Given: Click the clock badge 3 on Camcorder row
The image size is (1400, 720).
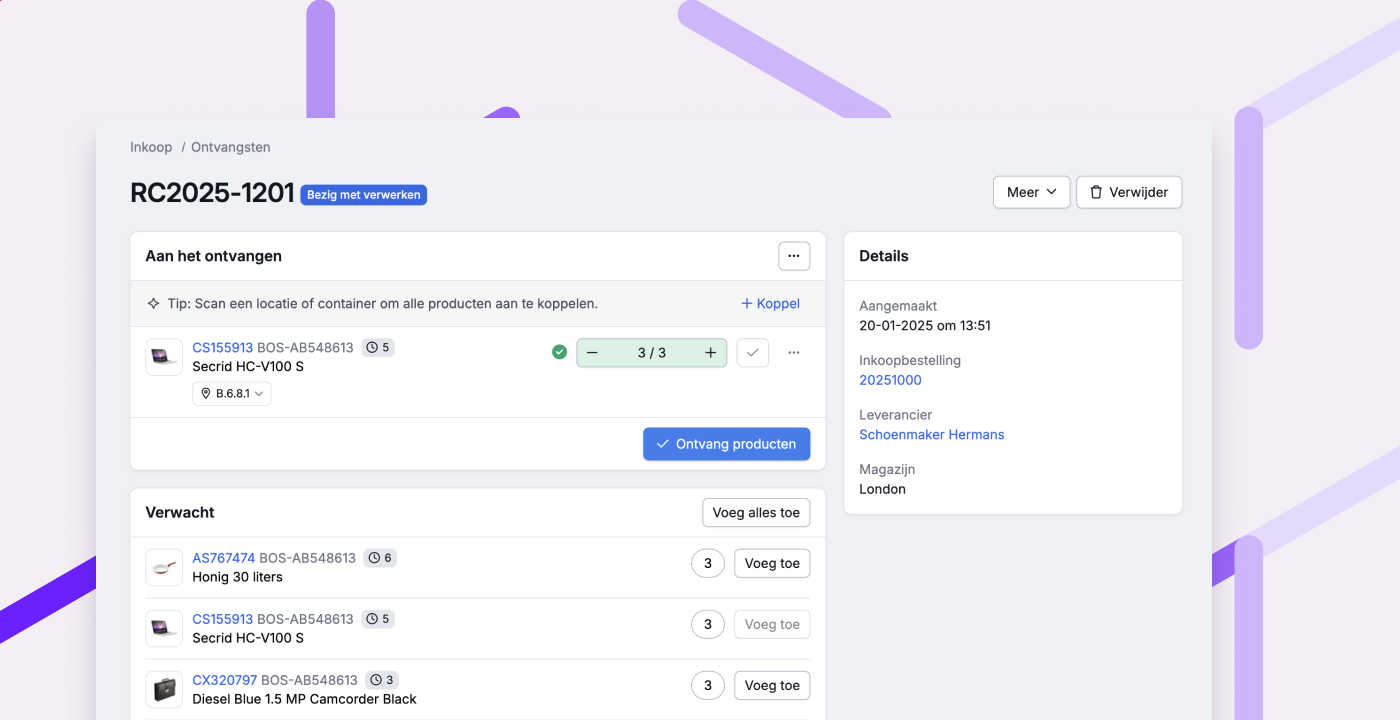Looking at the screenshot, I should point(382,680).
